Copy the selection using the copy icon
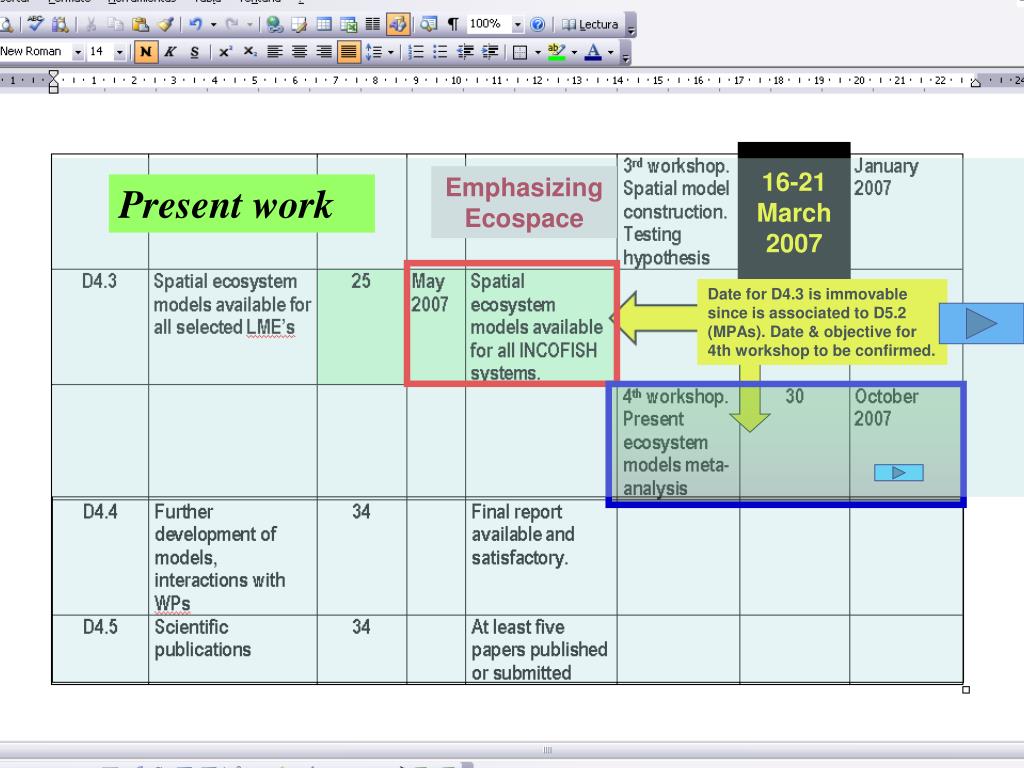 tap(115, 25)
